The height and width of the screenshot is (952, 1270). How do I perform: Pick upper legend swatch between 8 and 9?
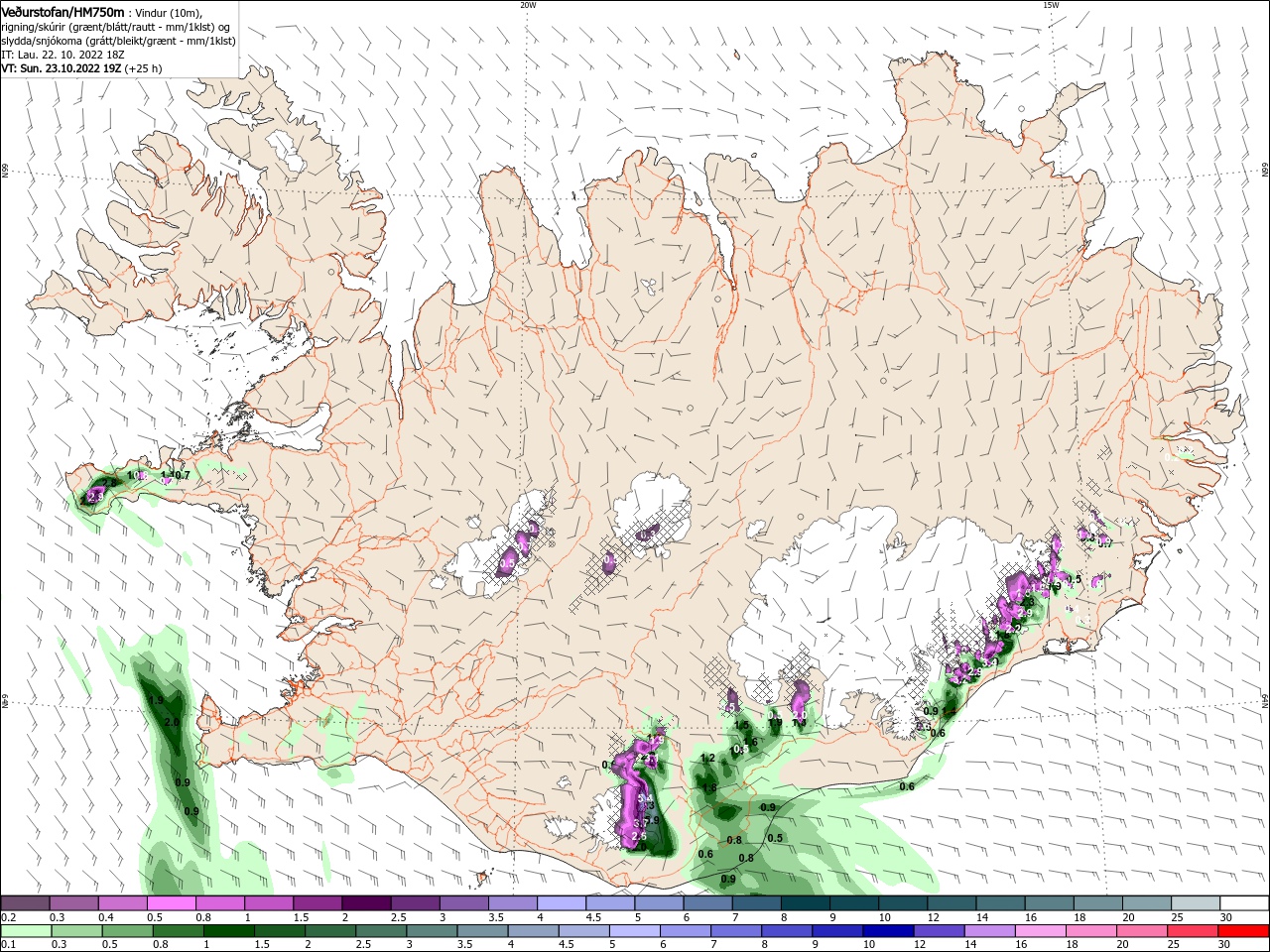805,903
